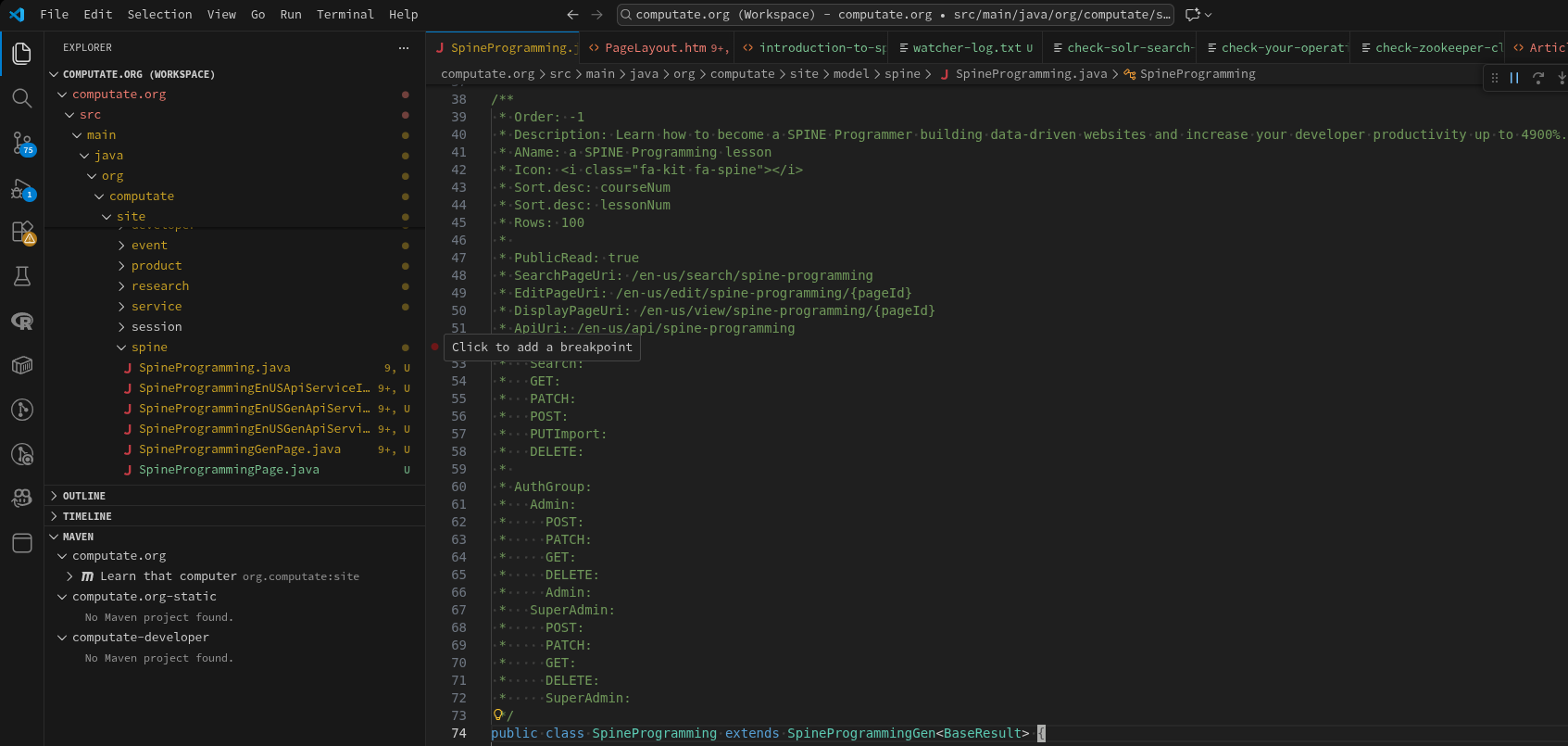Click the lightbulb quick-fix icon on line 73
1568x746 pixels.
(498, 714)
